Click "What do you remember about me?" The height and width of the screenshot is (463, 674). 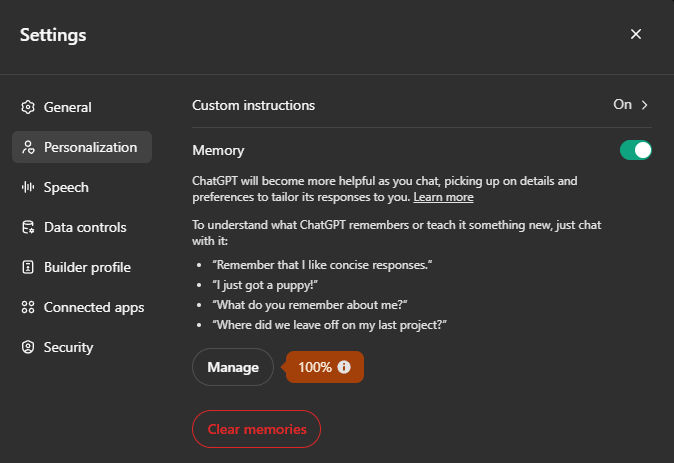(x=309, y=305)
